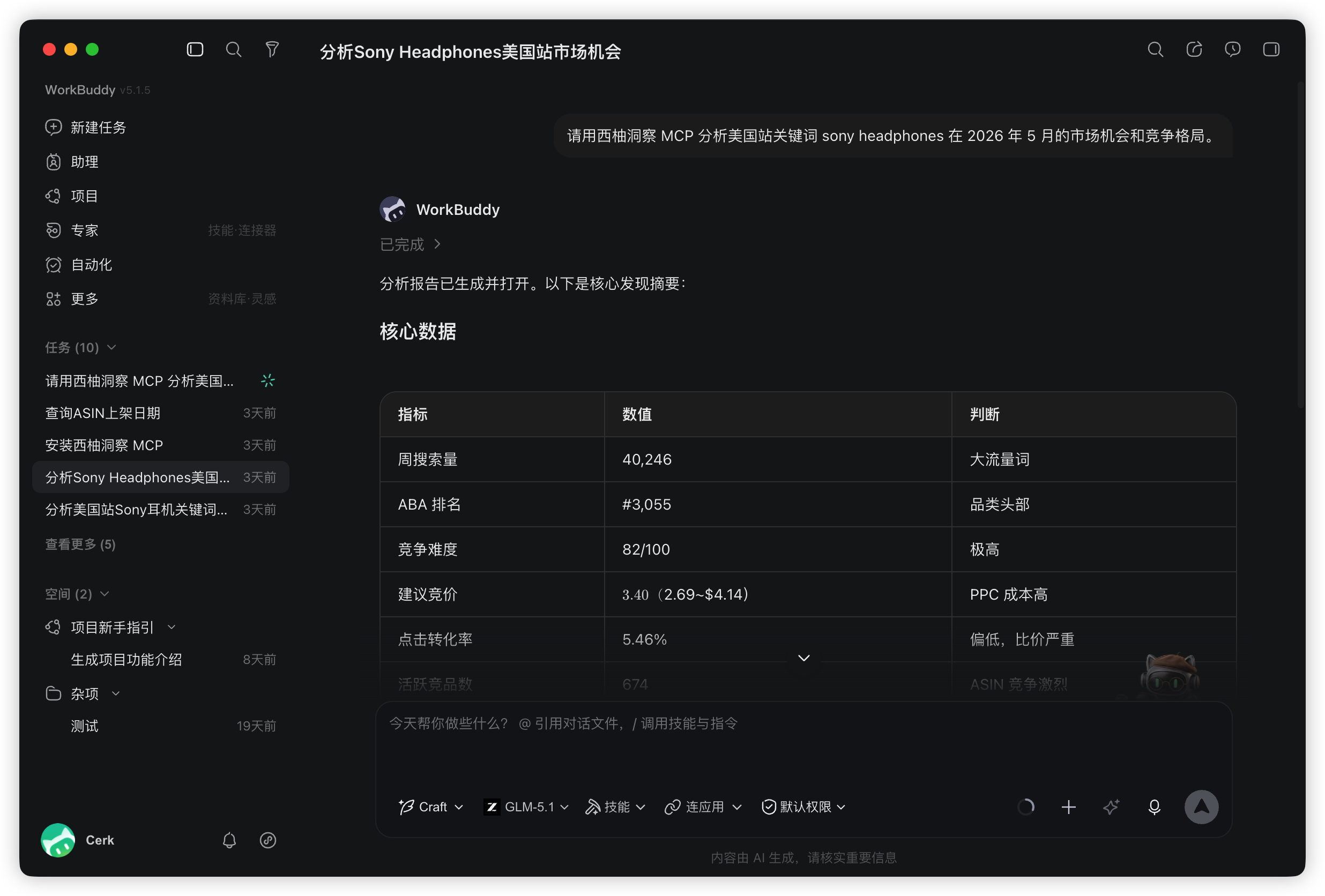Open task 分析美国站Sony耳机关键词...
Screen dimensions: 1325x896
161,510
